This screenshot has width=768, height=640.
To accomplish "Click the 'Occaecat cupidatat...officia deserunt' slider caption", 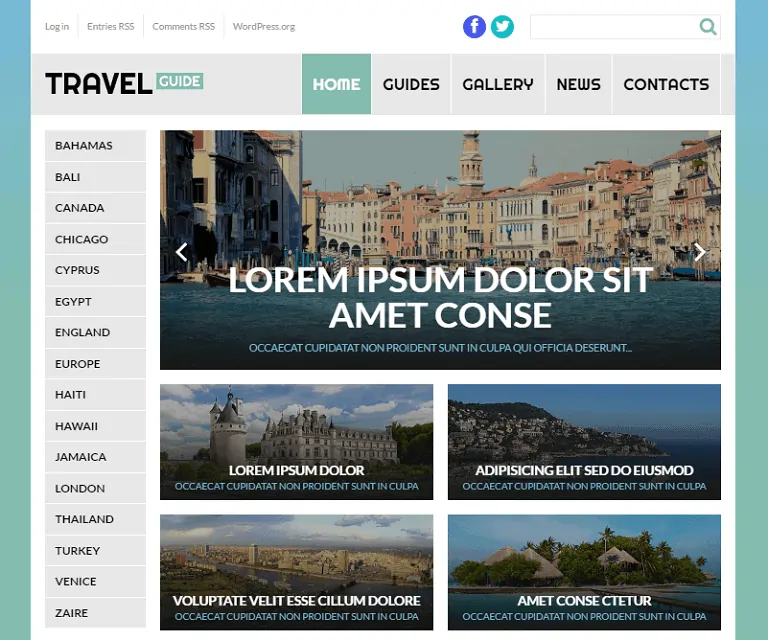I will tap(440, 348).
